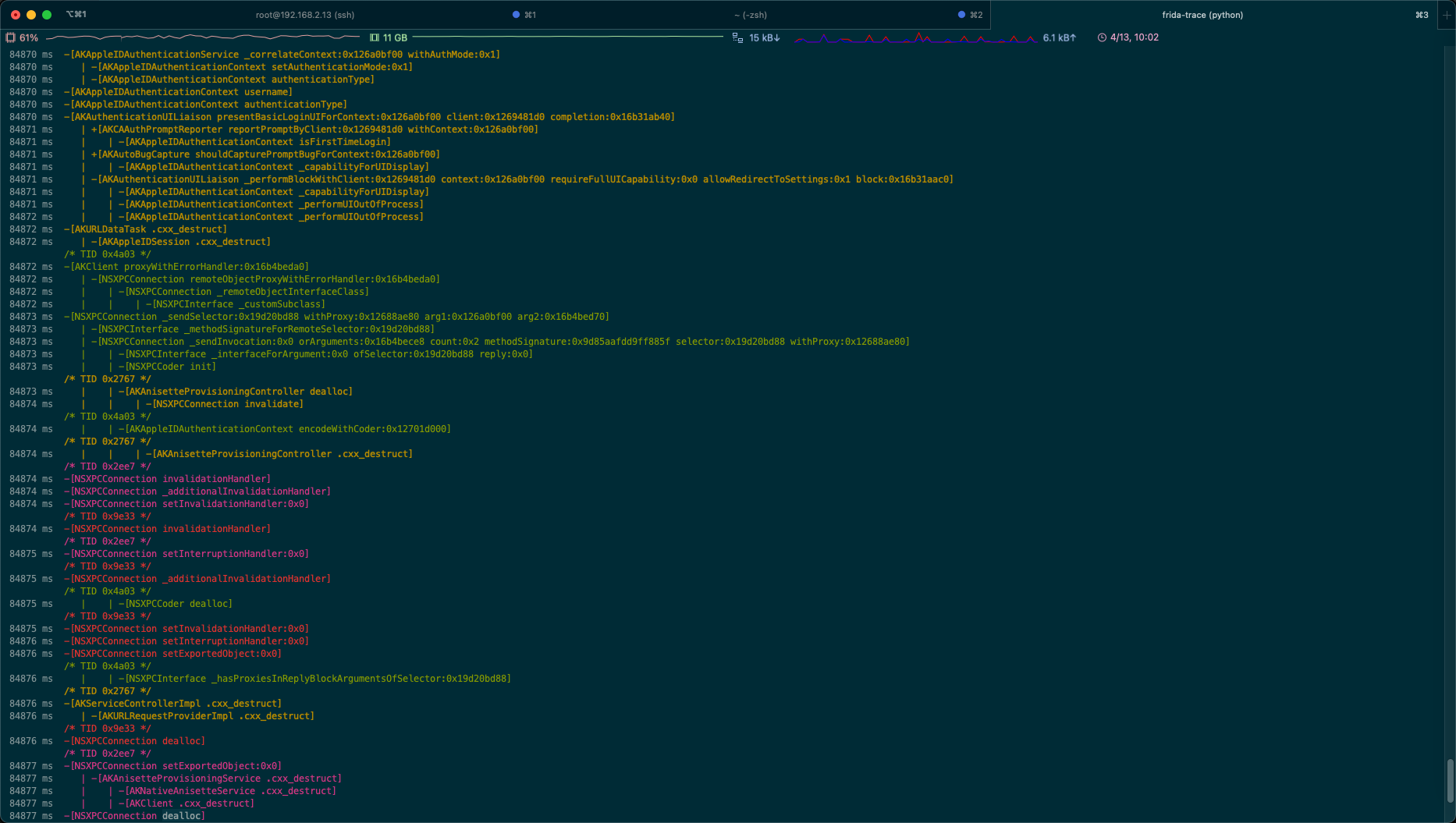The height and width of the screenshot is (823, 1456).
Task: Click the NSXPCCoder init line
Action: [x=167, y=367]
